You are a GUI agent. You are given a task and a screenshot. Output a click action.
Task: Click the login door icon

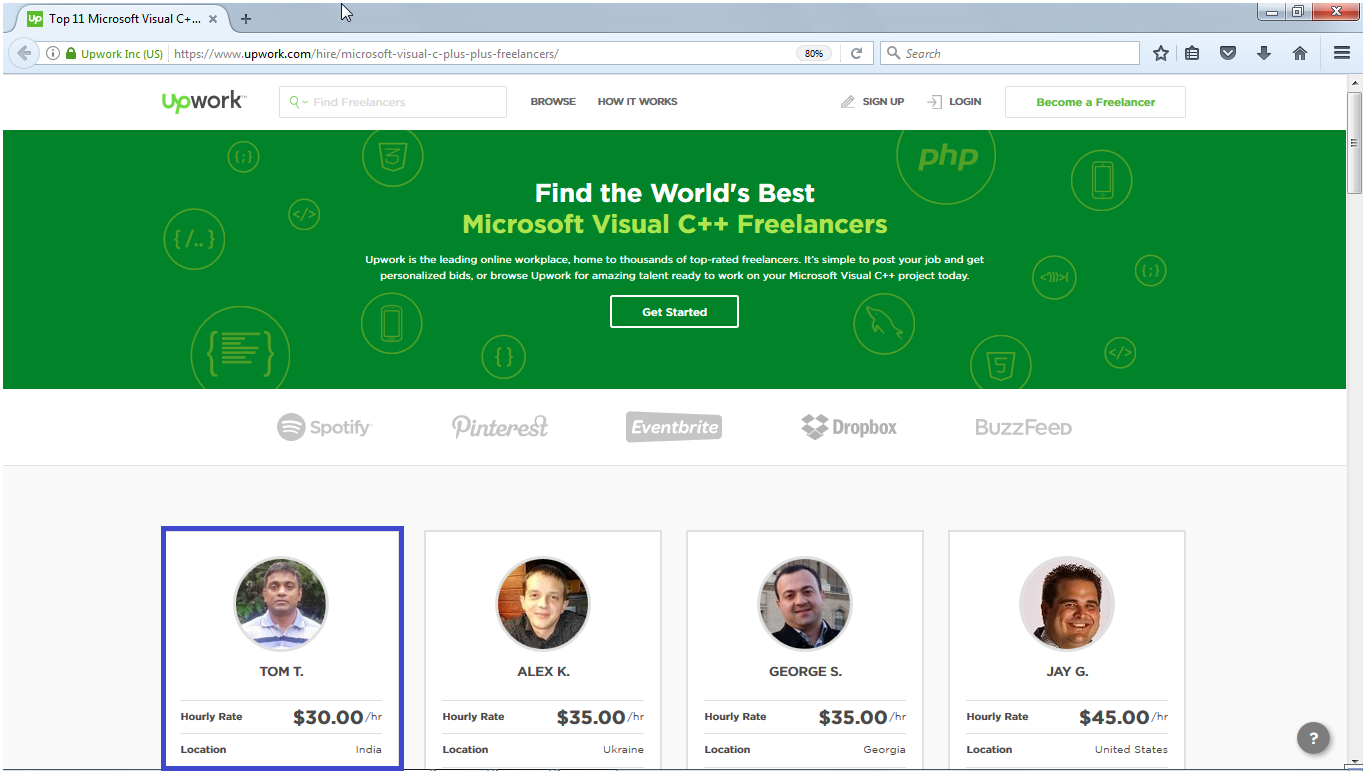[x=934, y=102]
